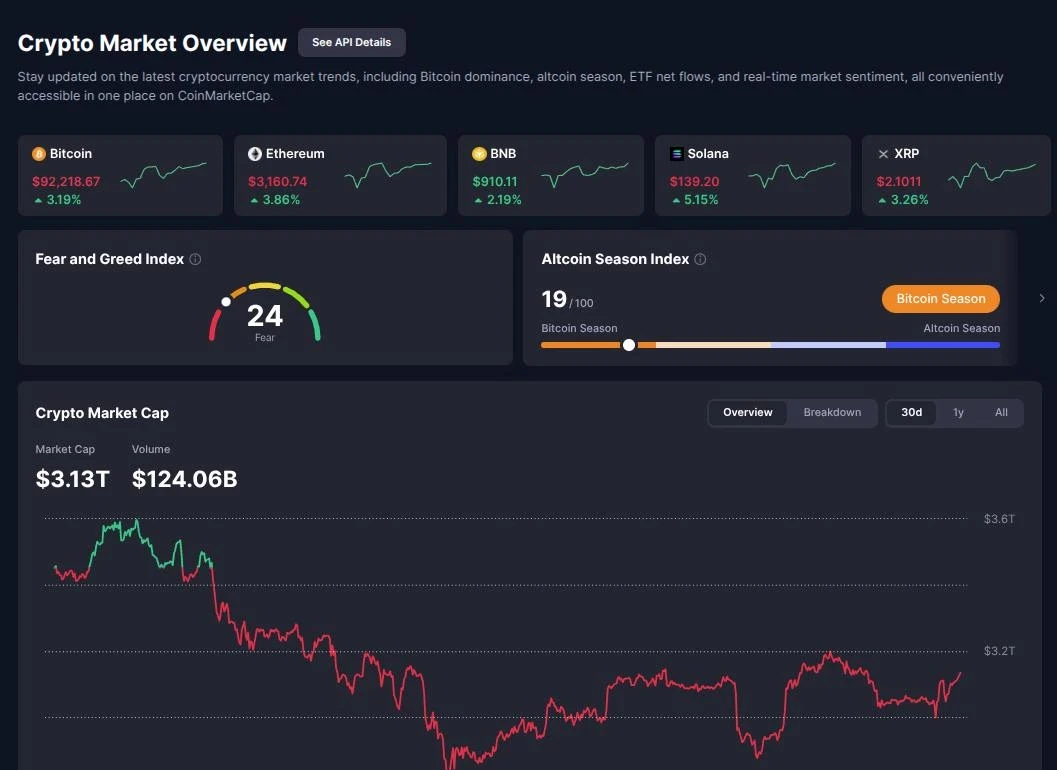Click the $3.6T axis label
Image resolution: width=1057 pixels, height=770 pixels.
999,519
